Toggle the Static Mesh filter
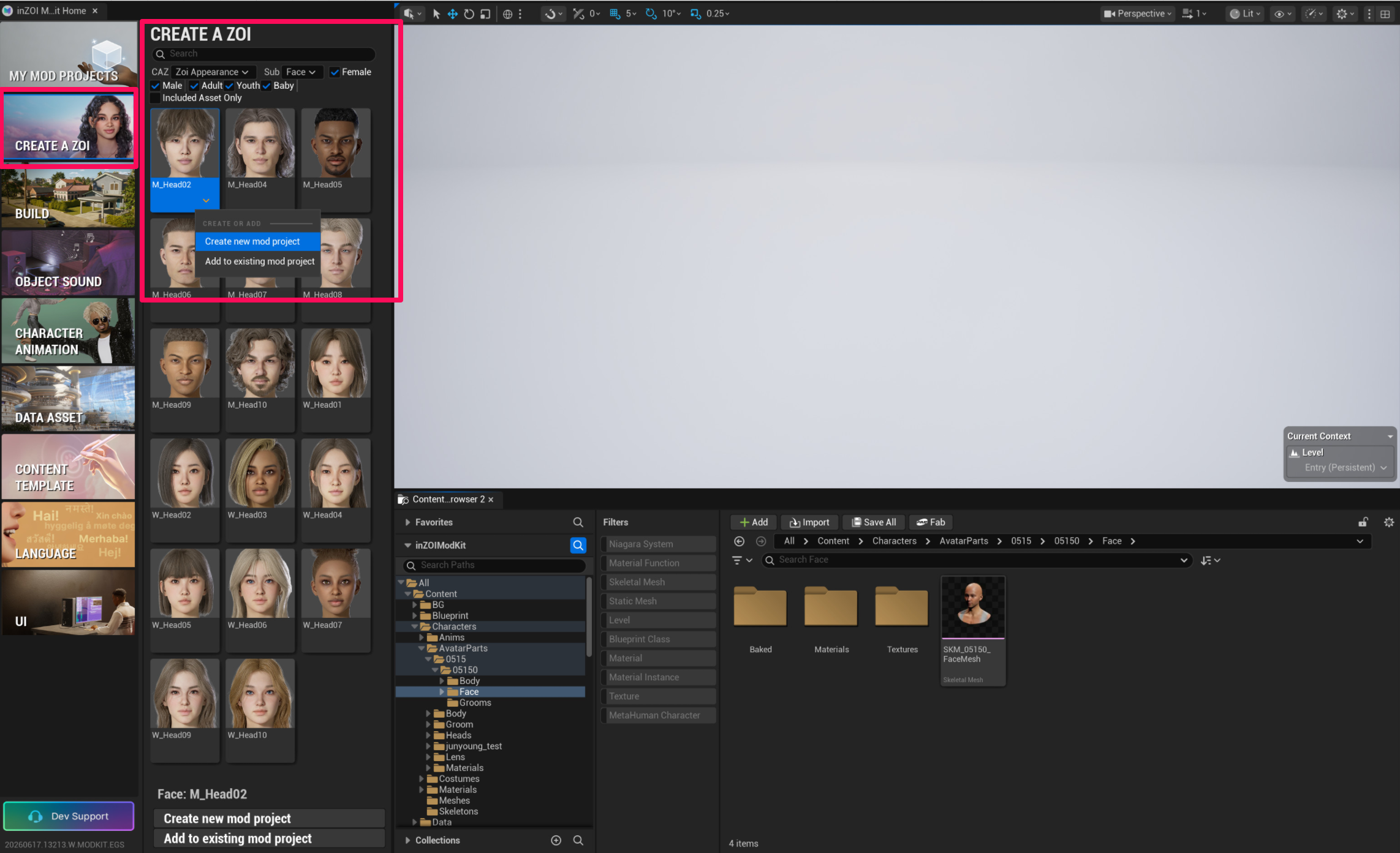 [x=658, y=601]
